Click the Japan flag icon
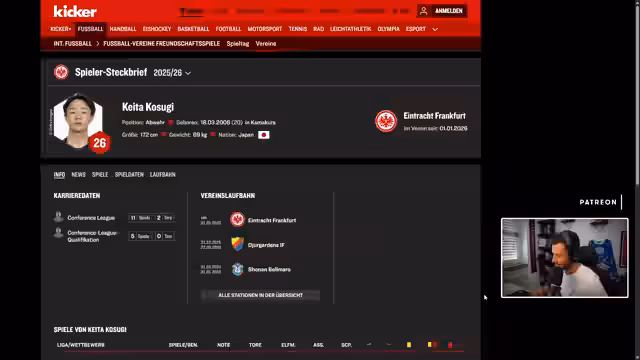Viewport: 640px width, 360px height. [x=264, y=135]
